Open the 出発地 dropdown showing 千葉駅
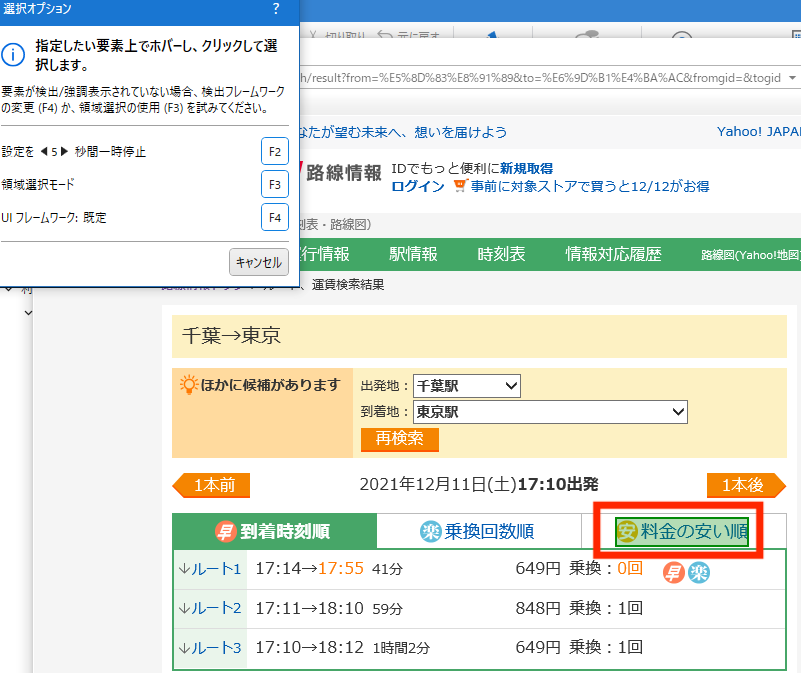The height and width of the screenshot is (673, 801). click(x=466, y=386)
